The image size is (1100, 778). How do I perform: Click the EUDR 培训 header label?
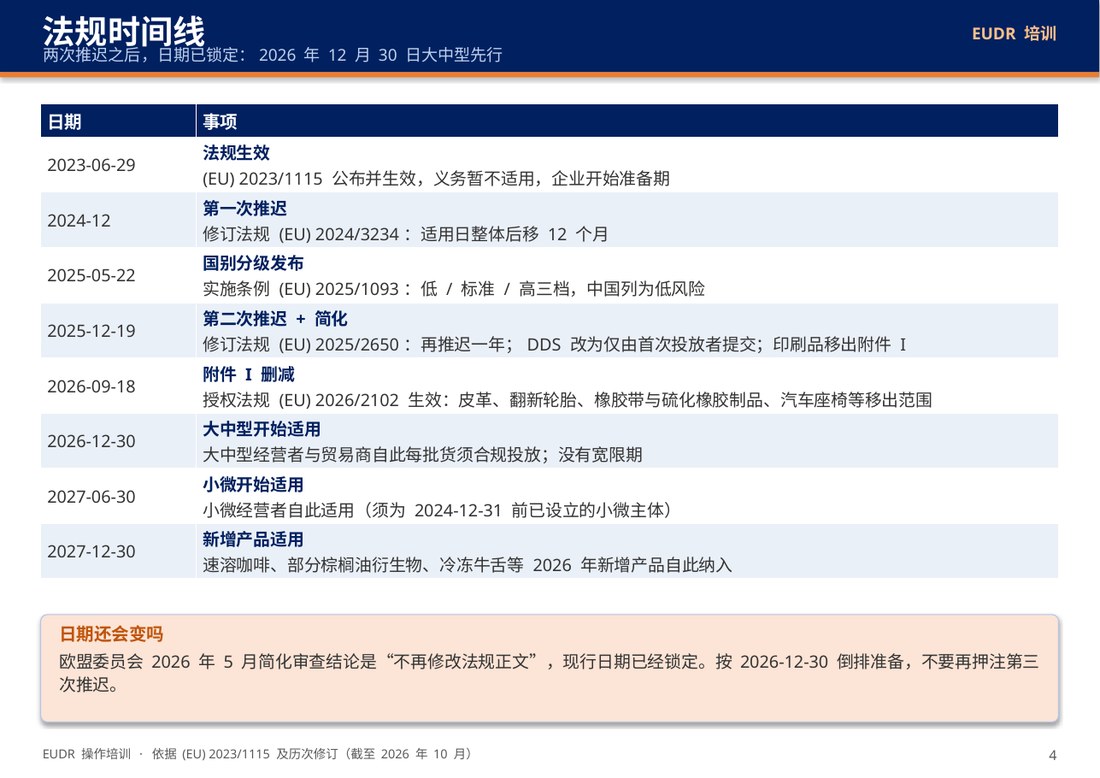[x=1014, y=34]
